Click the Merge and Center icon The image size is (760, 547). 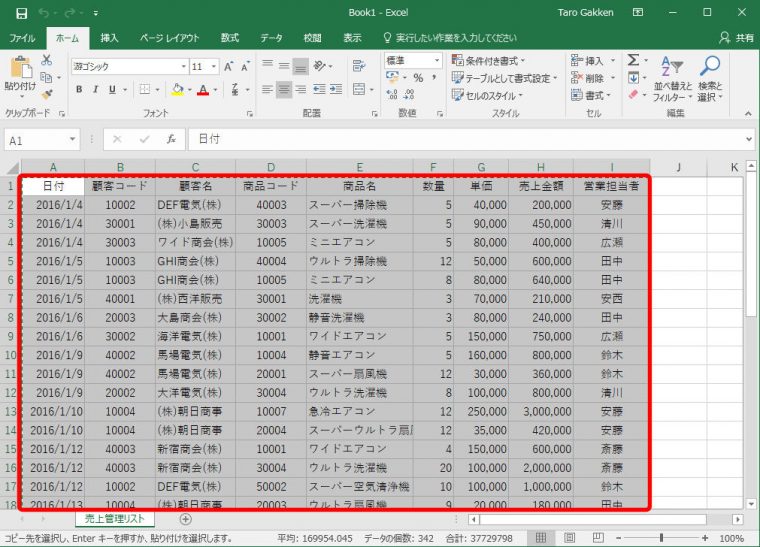pos(359,89)
